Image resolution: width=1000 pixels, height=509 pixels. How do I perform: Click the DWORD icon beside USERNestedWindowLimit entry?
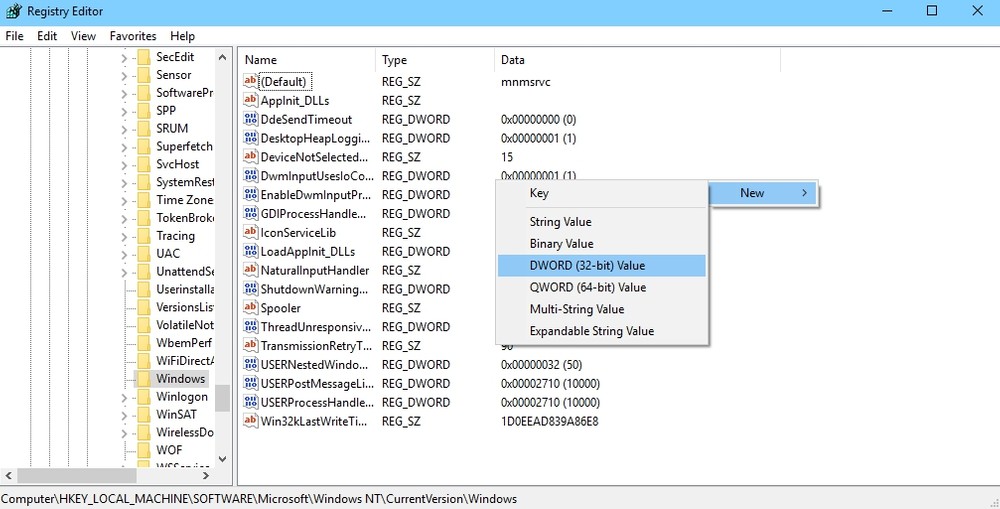click(x=251, y=364)
